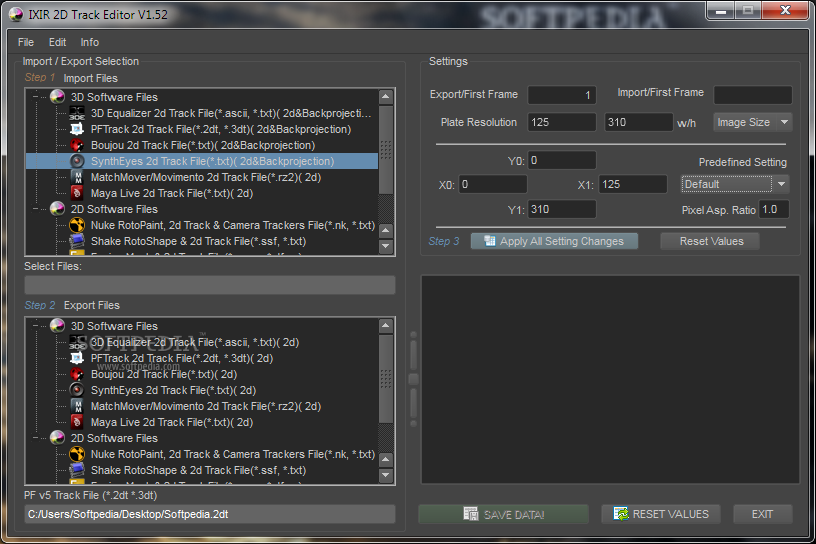Click the SynthEyes icon in Export Files list

click(x=77, y=390)
